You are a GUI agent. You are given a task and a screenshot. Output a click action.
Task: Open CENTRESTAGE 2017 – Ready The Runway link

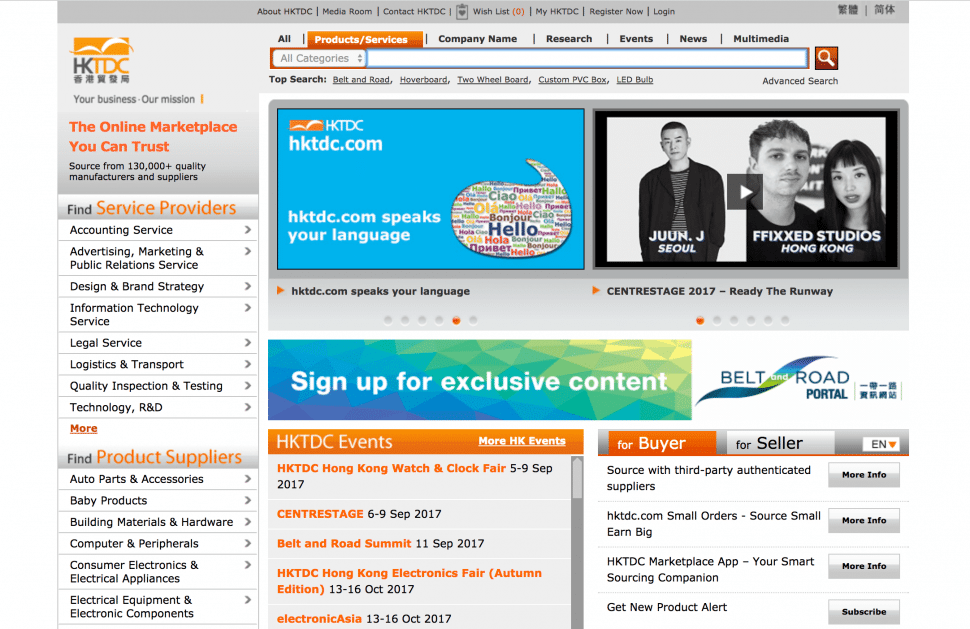tap(719, 291)
